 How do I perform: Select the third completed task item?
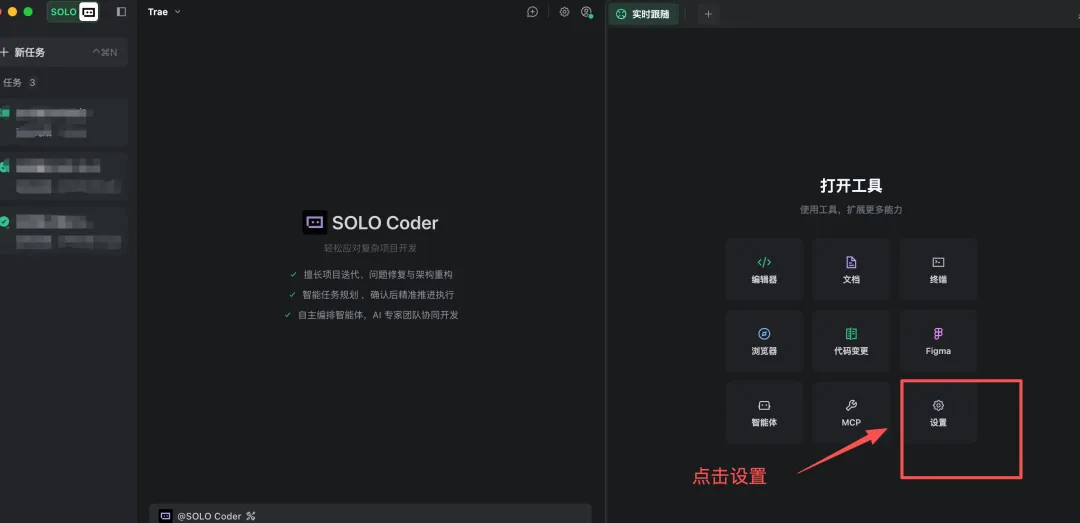[x=62, y=231]
